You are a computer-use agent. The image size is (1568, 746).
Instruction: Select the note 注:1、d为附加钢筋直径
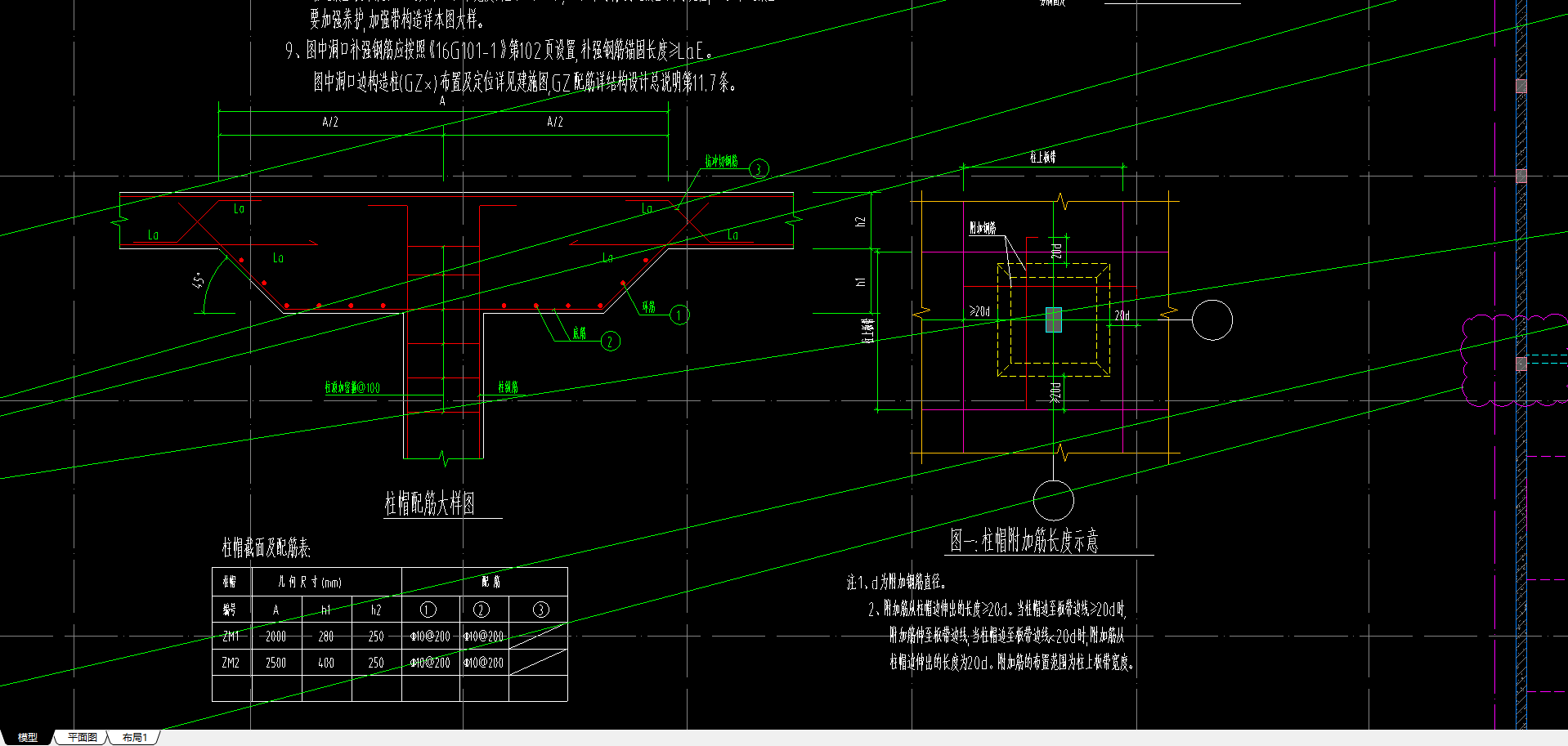click(x=897, y=582)
